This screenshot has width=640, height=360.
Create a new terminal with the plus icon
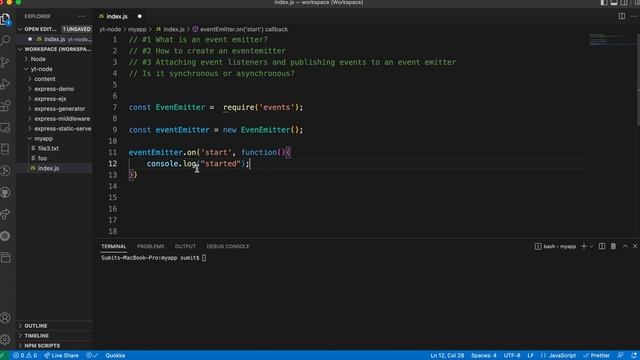[584, 246]
